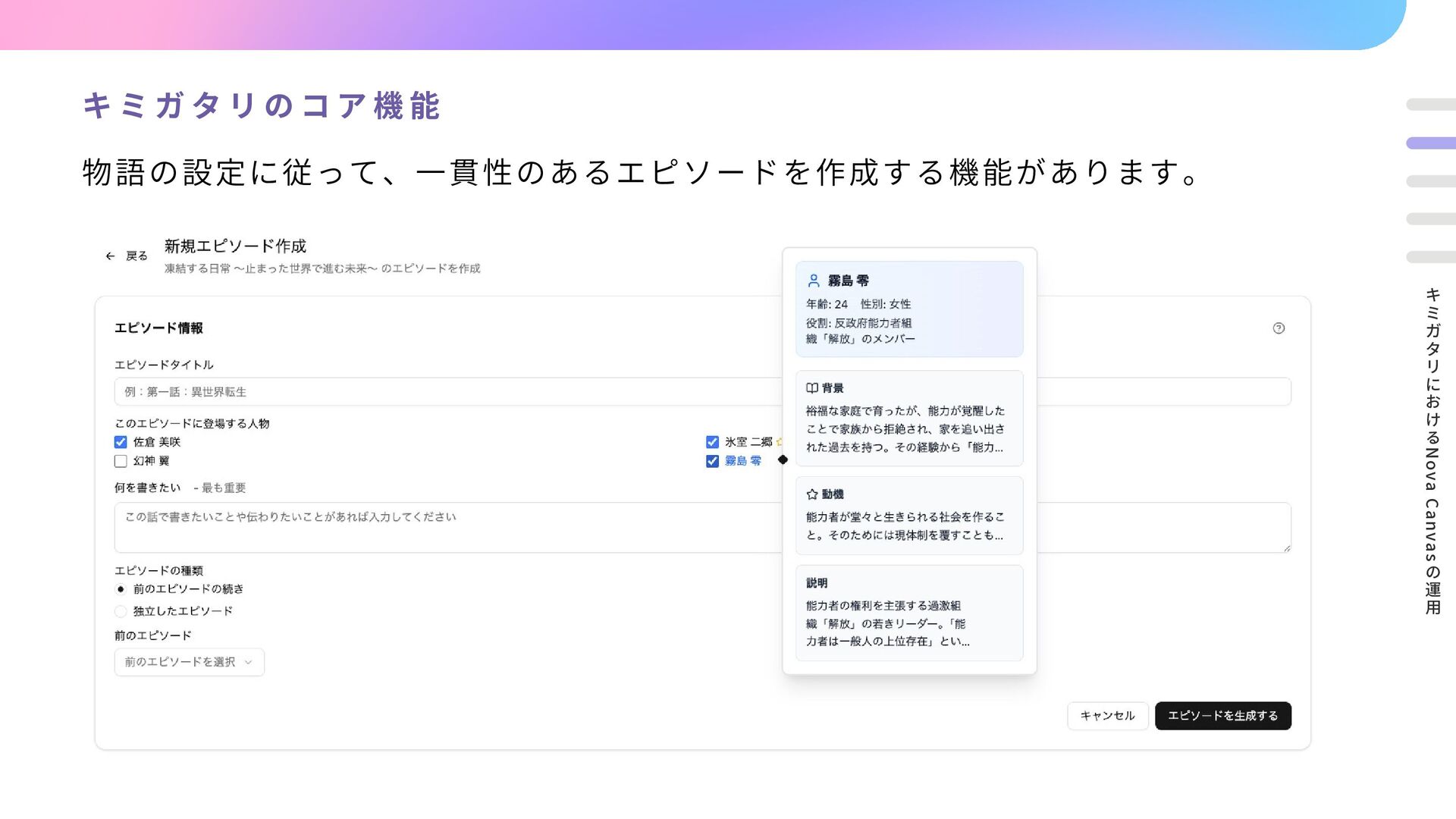
Task: Uncheck the 霧島 零 checkbox
Action: tap(712, 461)
